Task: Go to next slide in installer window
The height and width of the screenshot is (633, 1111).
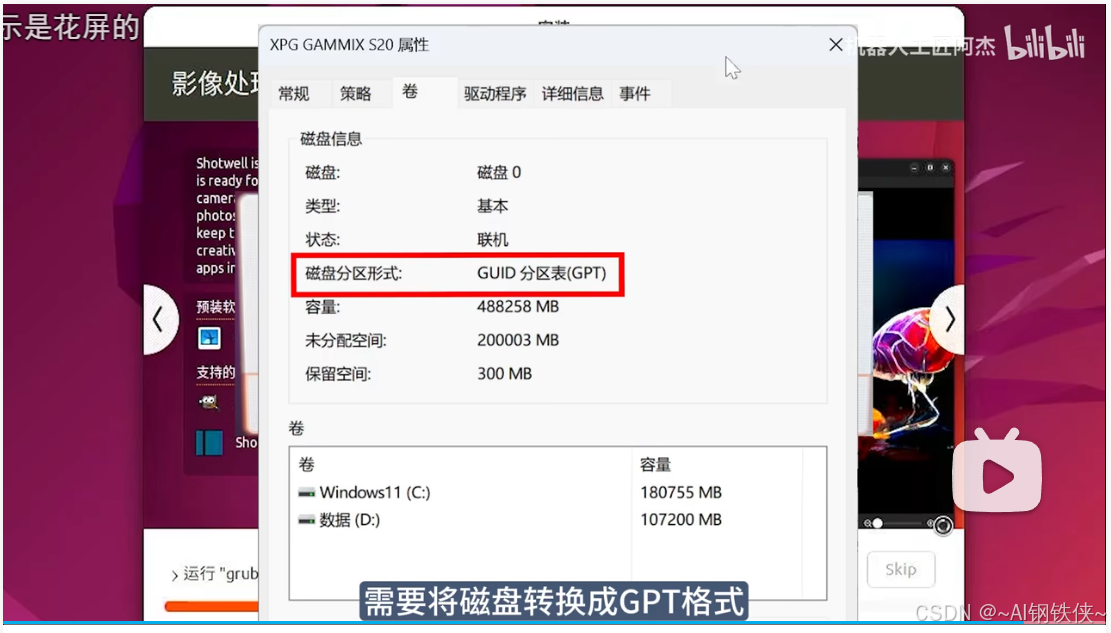Action: coord(949,320)
